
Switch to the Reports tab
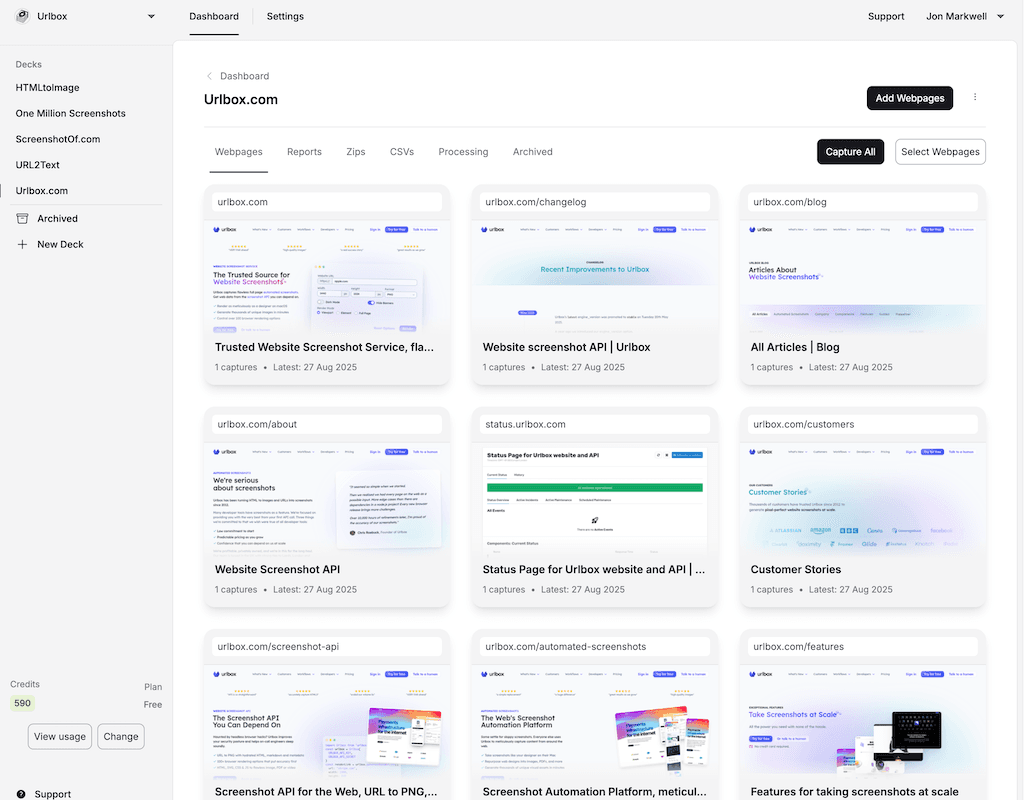coord(304,152)
